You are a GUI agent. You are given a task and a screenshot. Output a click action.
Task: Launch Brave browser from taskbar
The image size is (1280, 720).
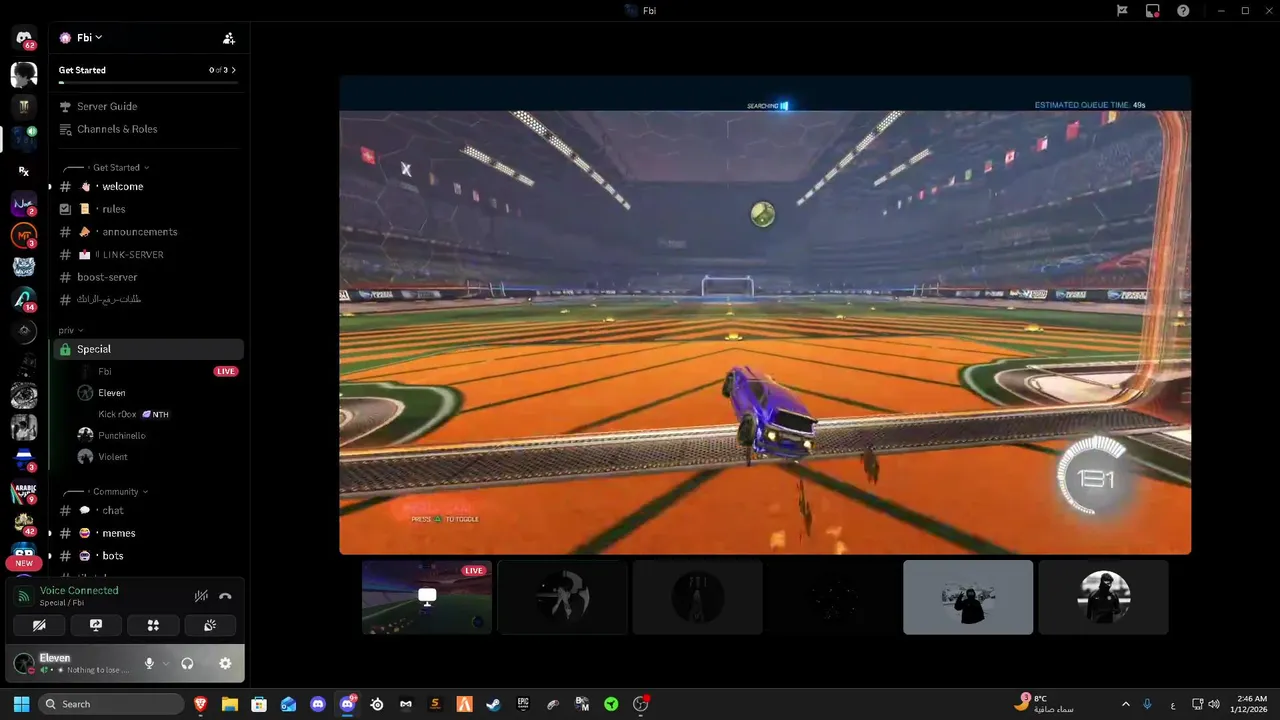pos(201,704)
